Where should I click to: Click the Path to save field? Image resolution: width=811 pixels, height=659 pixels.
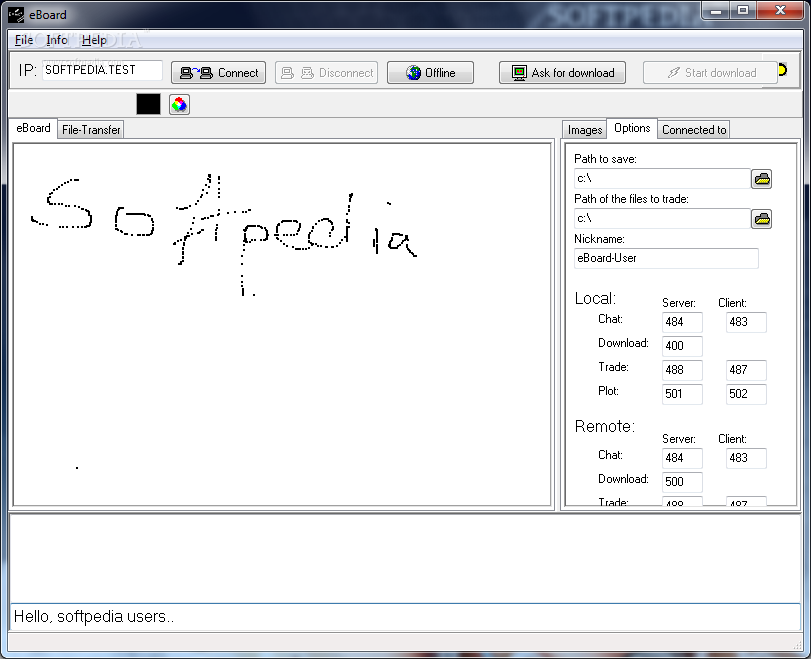pyautogui.click(x=662, y=178)
